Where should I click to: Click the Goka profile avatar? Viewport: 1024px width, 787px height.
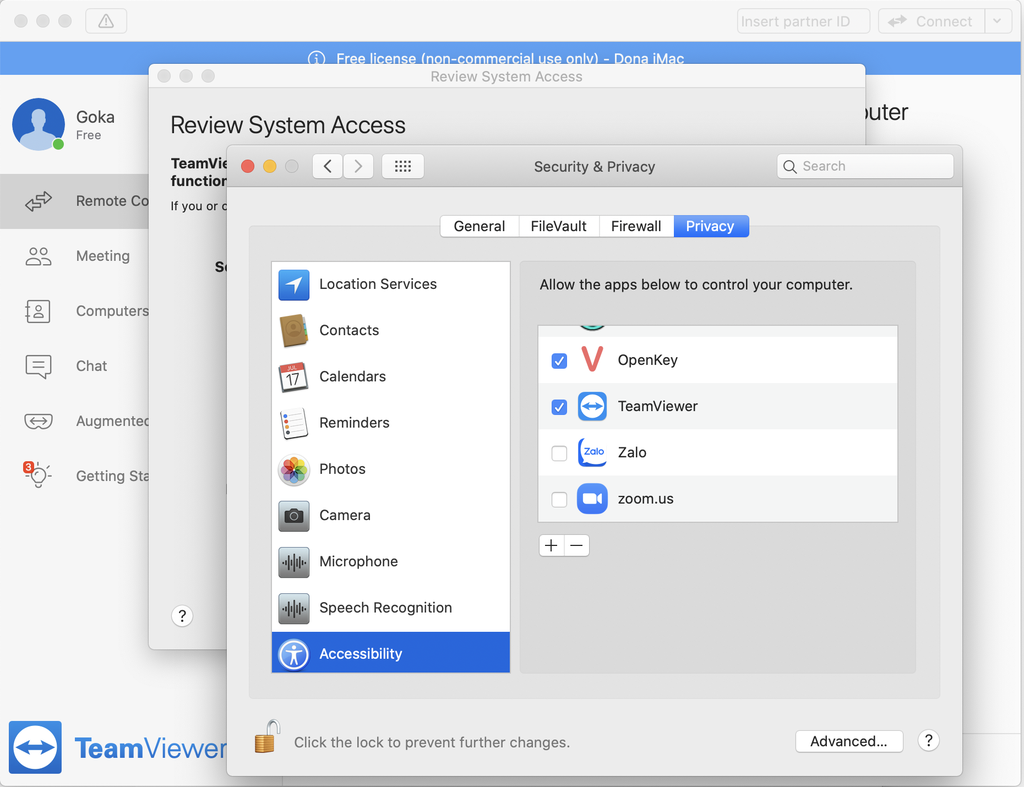39,124
